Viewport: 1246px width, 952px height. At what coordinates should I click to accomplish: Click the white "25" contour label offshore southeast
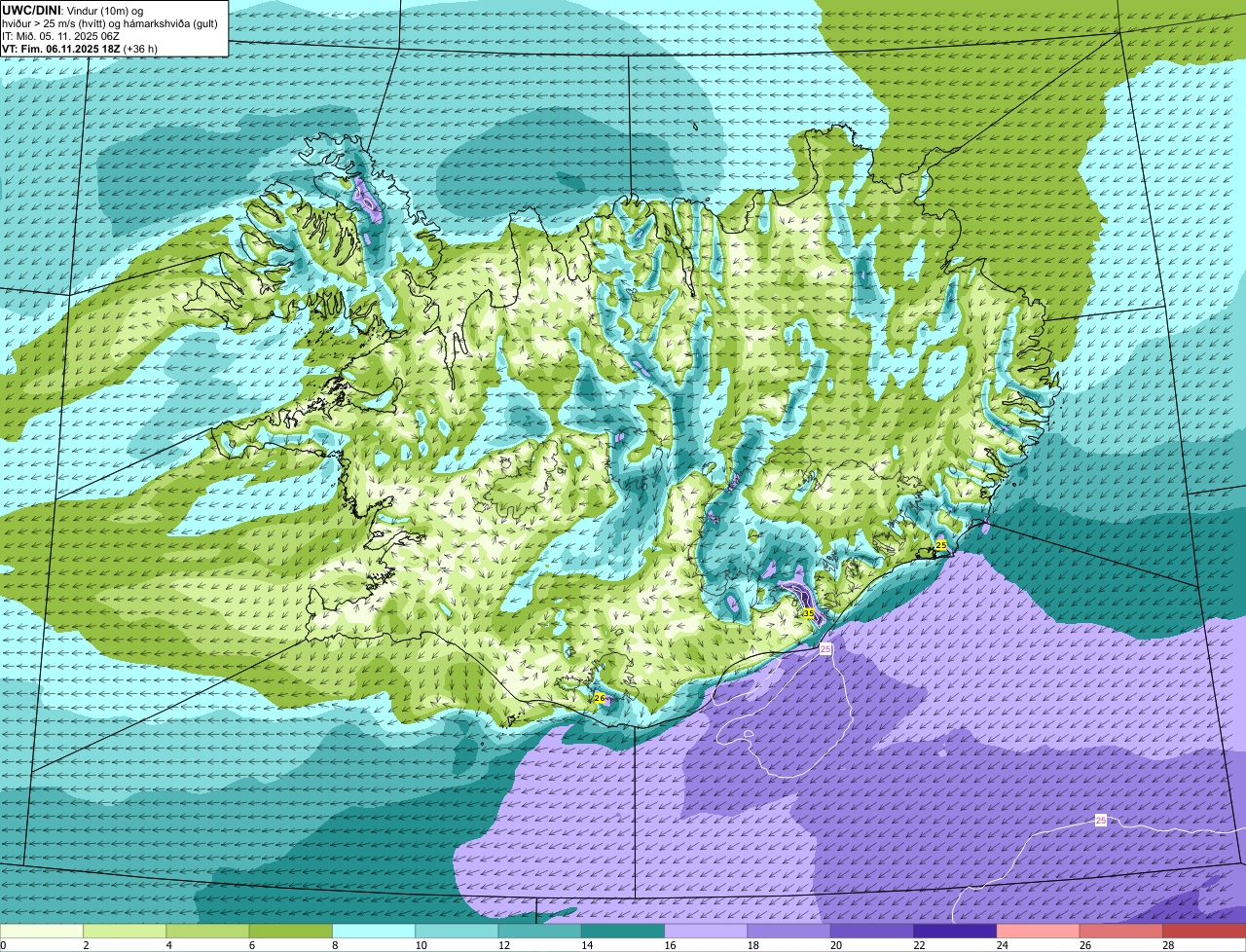(x=1101, y=821)
